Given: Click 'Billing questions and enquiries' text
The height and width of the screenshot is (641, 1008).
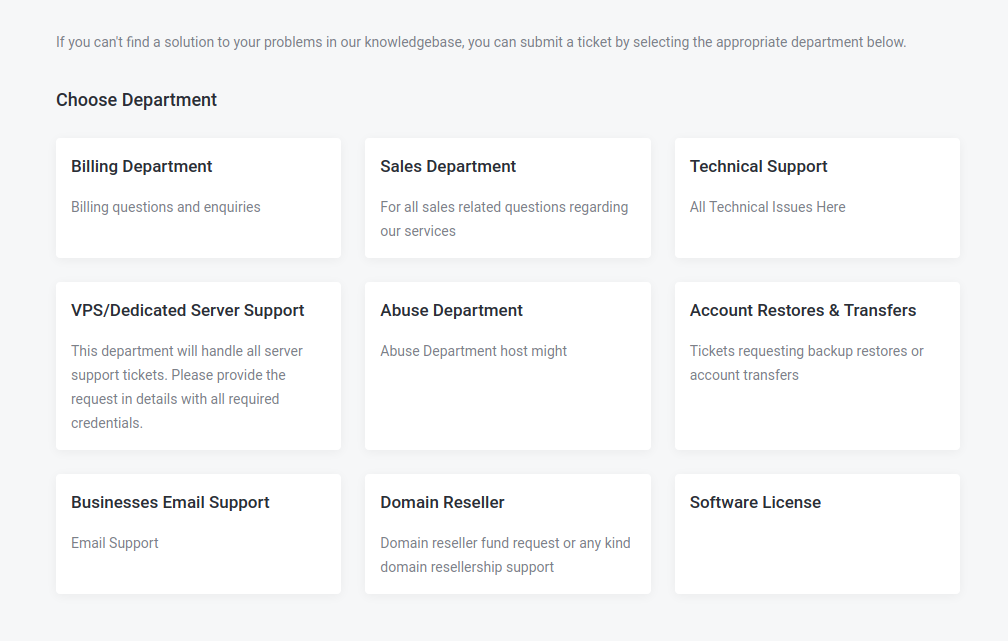Looking at the screenshot, I should click(166, 207).
